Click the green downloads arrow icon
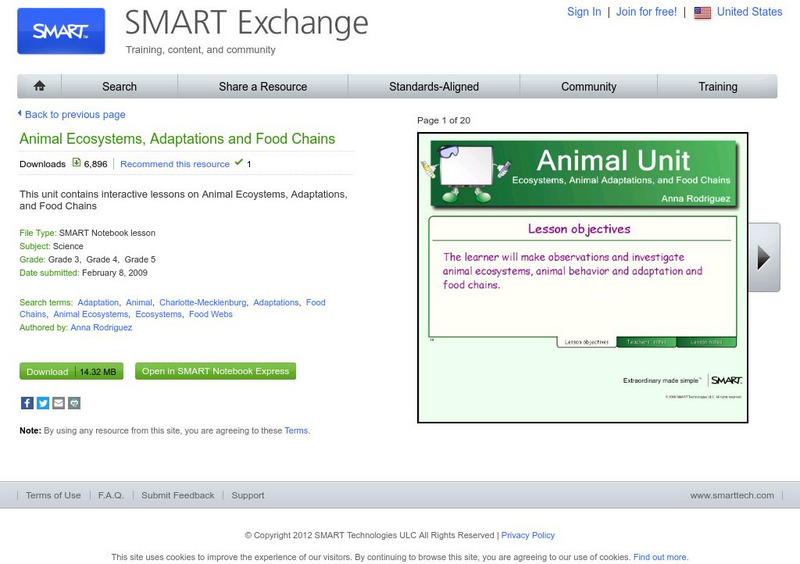The height and width of the screenshot is (564, 800). point(76,163)
